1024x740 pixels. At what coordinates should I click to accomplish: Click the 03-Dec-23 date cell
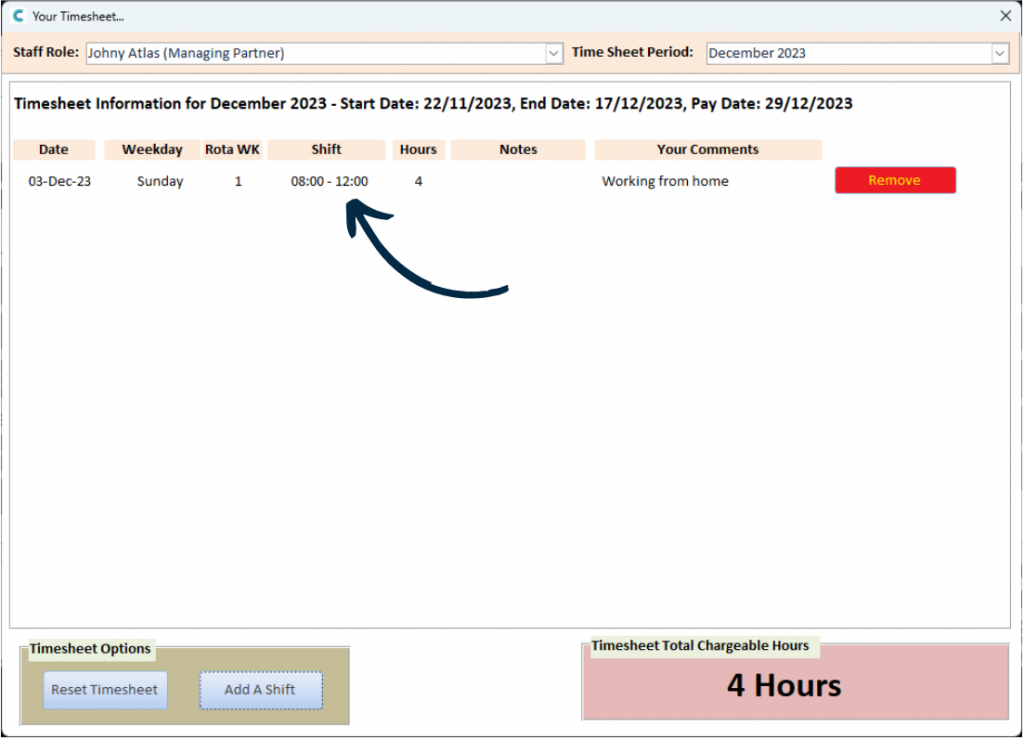pos(60,182)
